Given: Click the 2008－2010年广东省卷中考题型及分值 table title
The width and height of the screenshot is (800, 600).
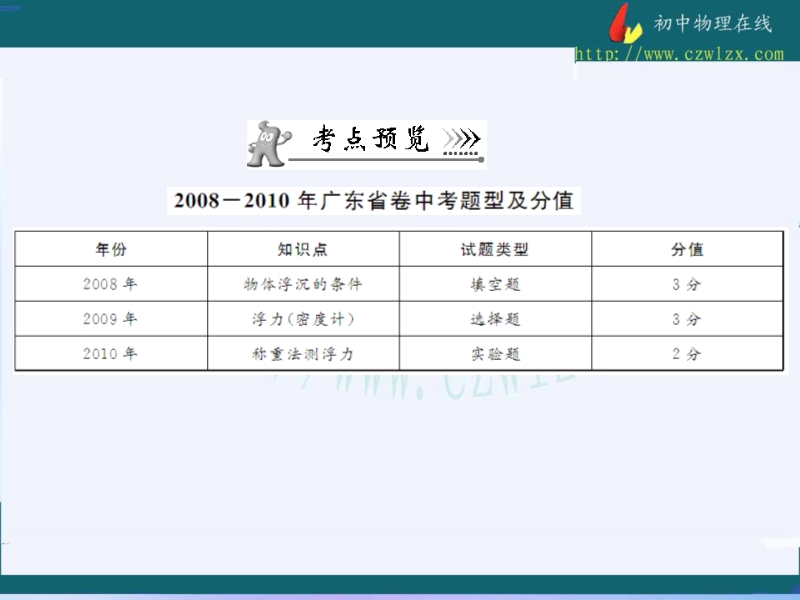Looking at the screenshot, I should point(373,200).
